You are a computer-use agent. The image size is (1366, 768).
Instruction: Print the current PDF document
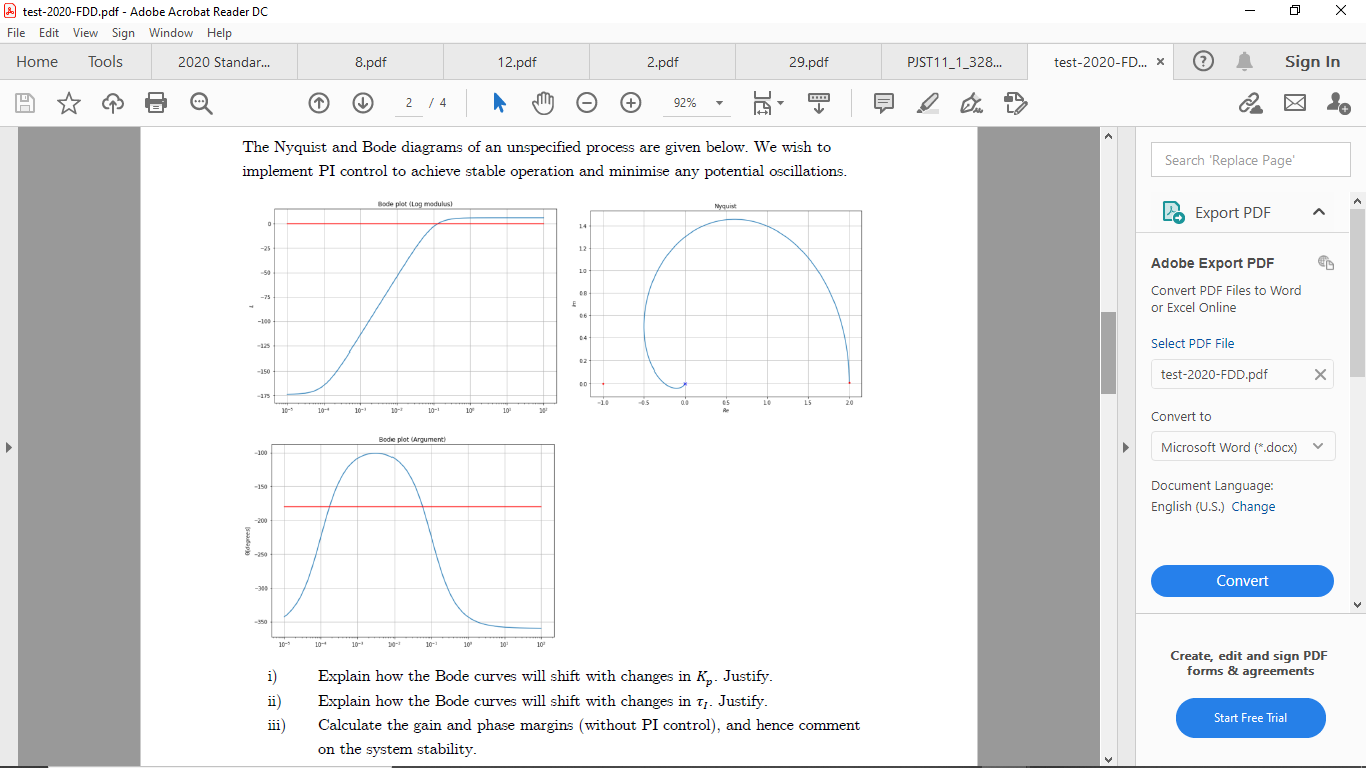tap(155, 103)
